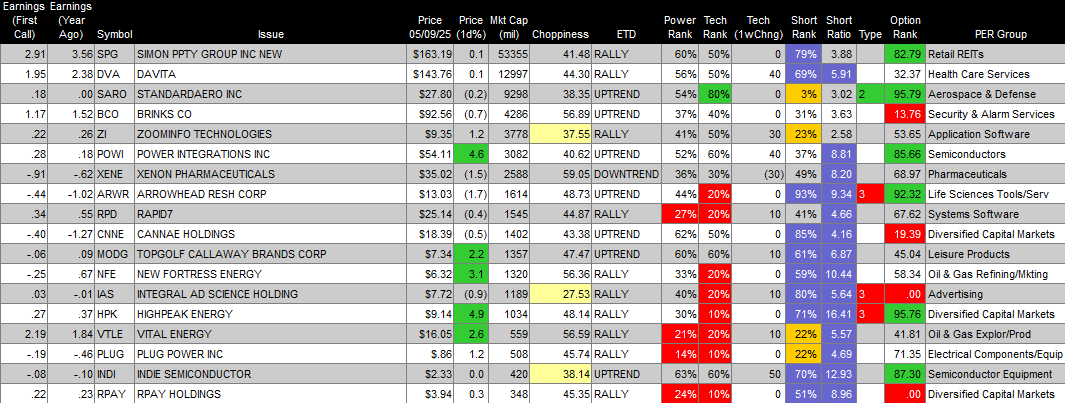The image size is (1065, 403).
Task: Click the 16.41 Short Ratio cell
Action: tap(839, 314)
